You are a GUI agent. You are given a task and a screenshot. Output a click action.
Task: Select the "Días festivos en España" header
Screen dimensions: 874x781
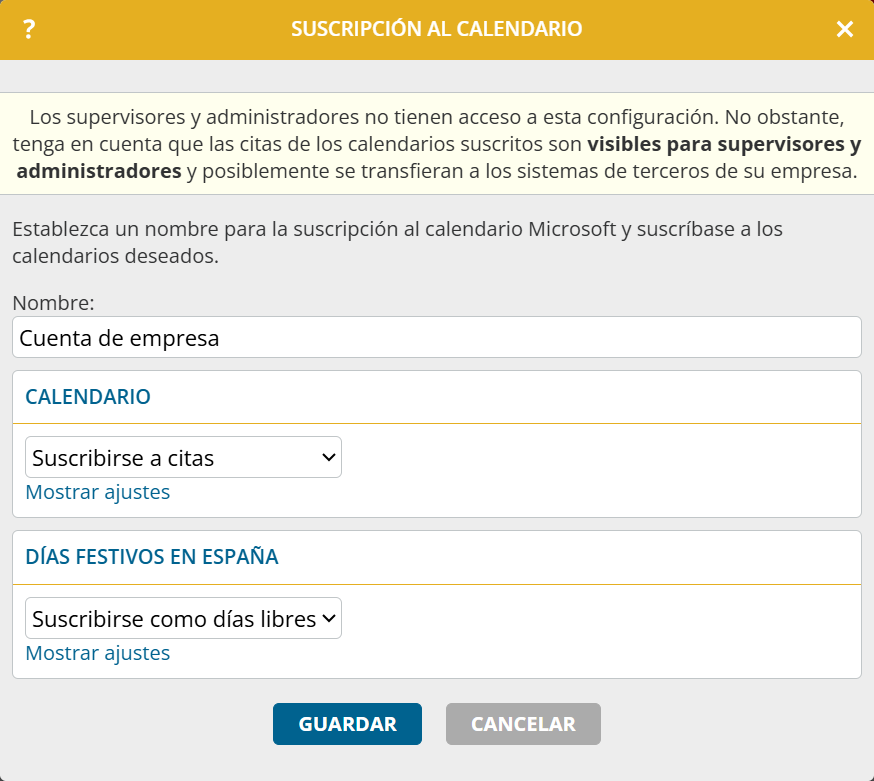coord(152,557)
